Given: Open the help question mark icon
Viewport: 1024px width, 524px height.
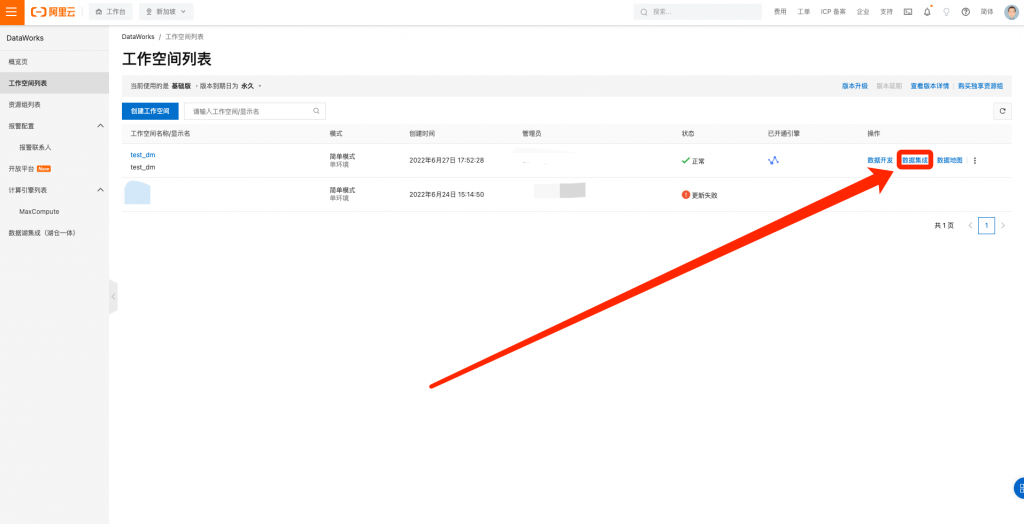Looking at the screenshot, I should 966,12.
